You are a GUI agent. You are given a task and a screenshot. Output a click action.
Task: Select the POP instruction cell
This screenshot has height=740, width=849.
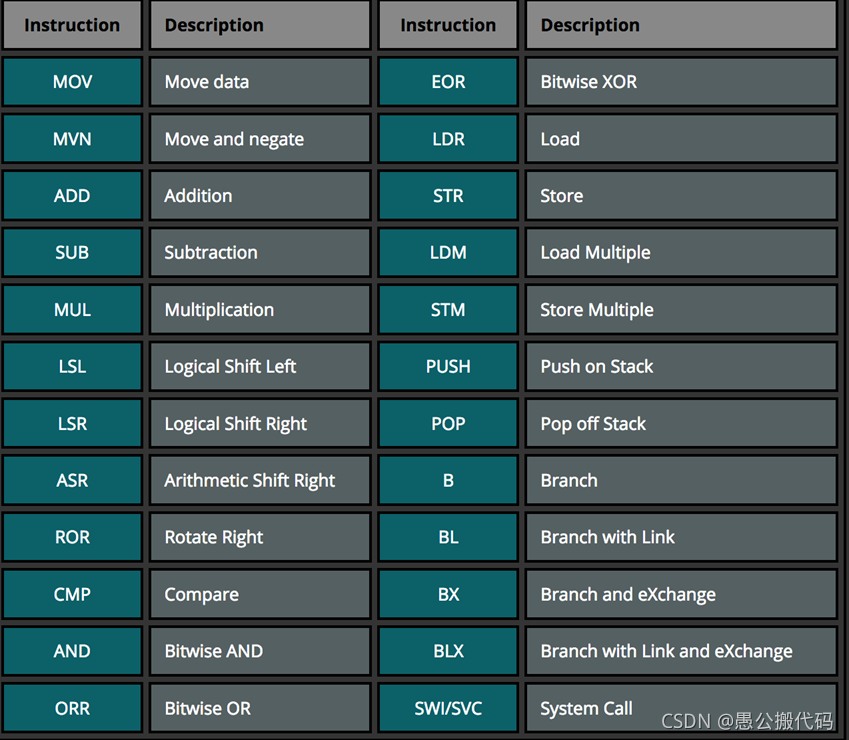tap(448, 424)
